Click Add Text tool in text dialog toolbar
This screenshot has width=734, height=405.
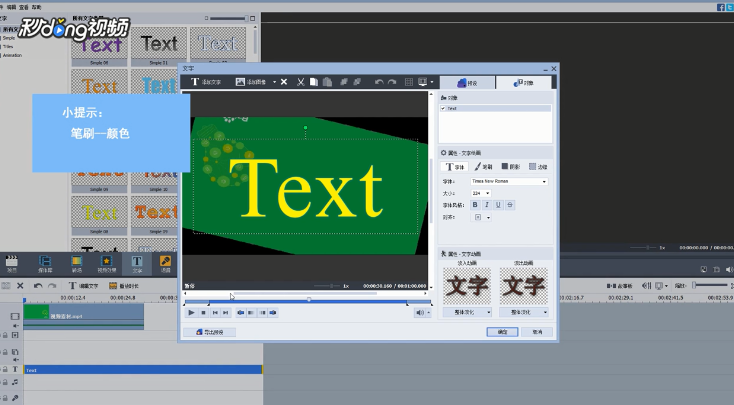click(x=206, y=82)
